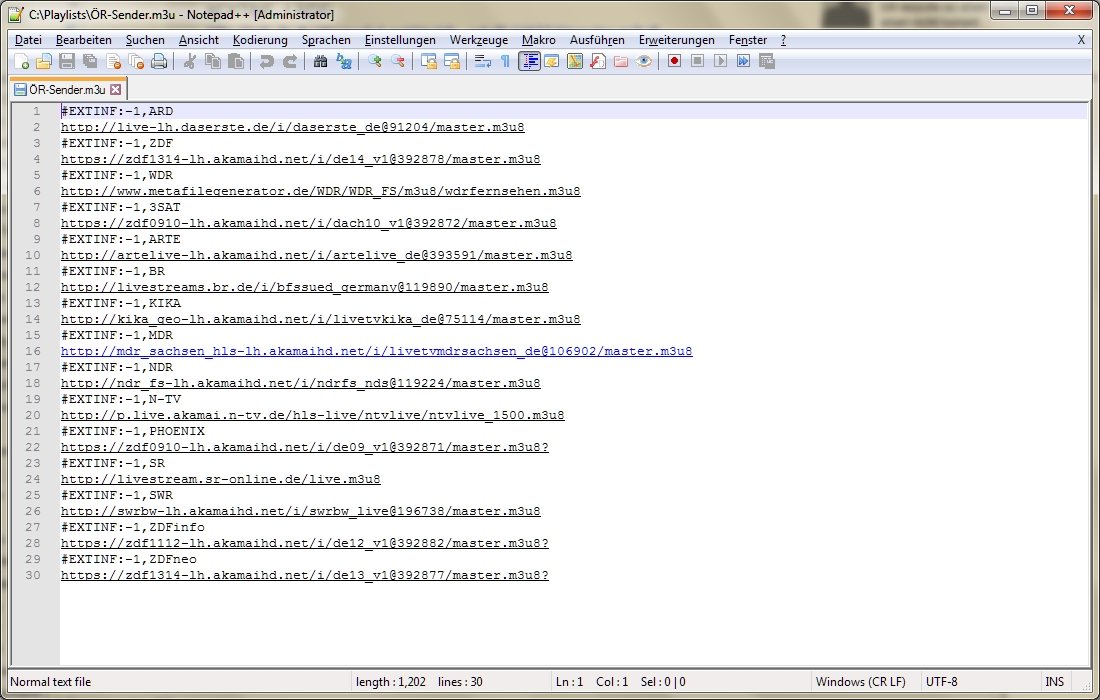Click the Save All toolbar icon
The image size is (1100, 700).
90,62
